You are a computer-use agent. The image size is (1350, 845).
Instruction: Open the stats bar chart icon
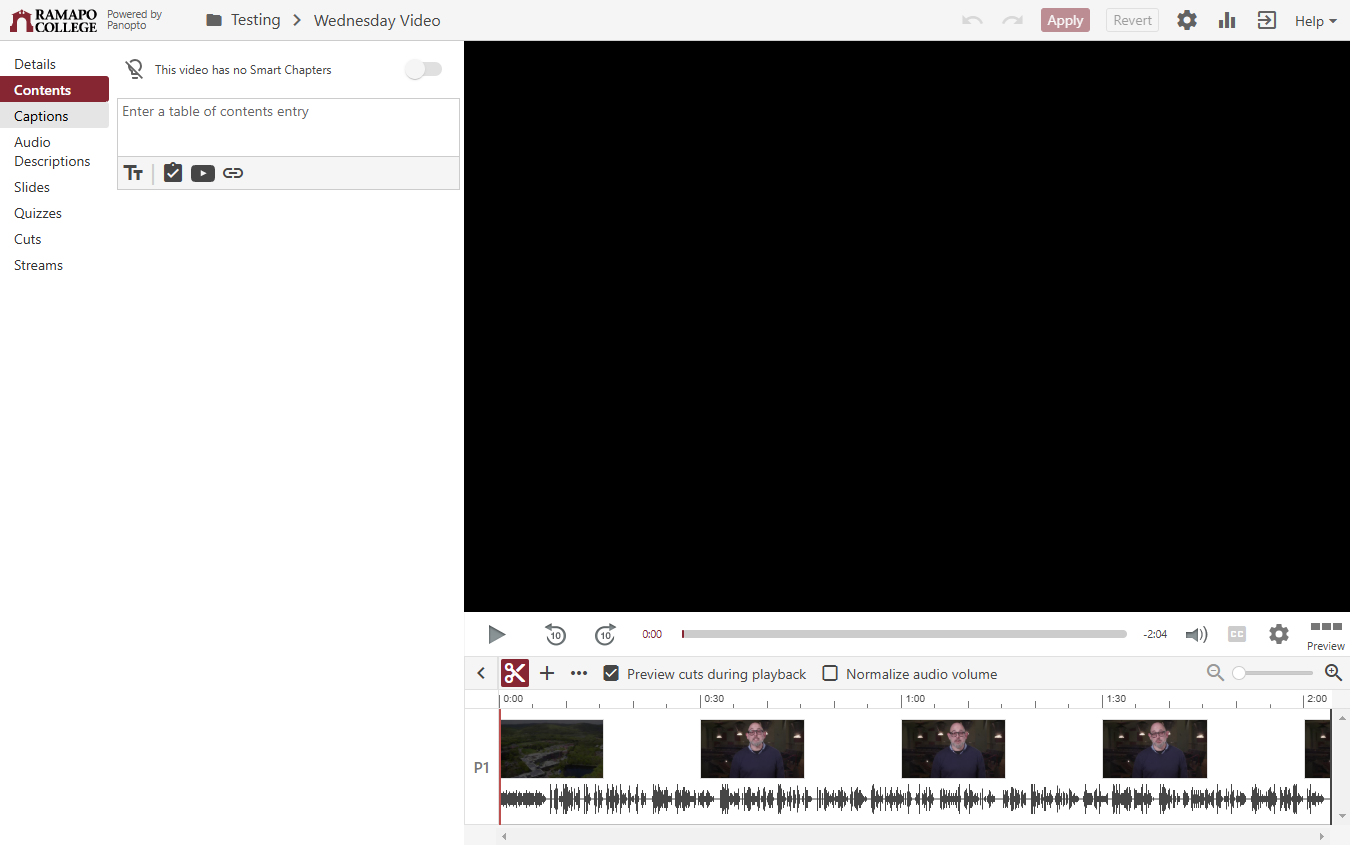click(1227, 20)
